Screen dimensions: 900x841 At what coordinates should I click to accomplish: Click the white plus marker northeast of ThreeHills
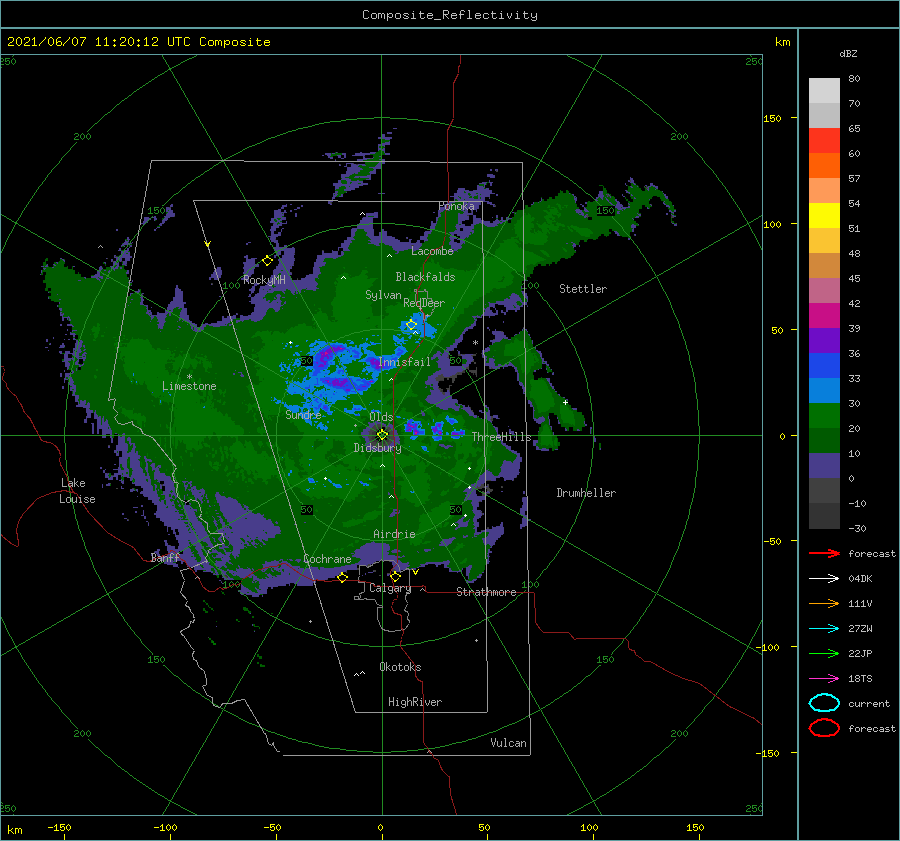coord(565,402)
